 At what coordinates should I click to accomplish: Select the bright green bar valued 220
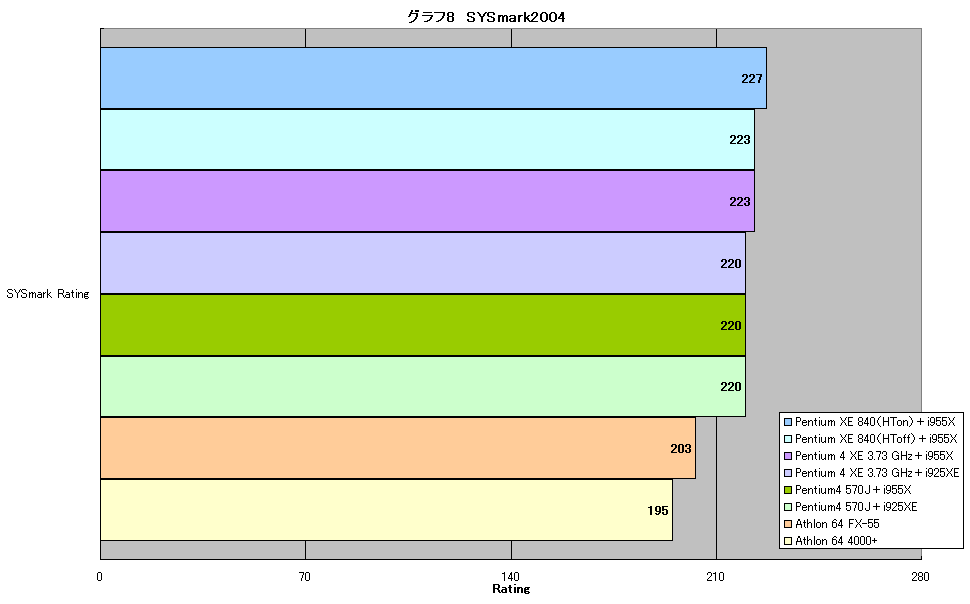423,325
